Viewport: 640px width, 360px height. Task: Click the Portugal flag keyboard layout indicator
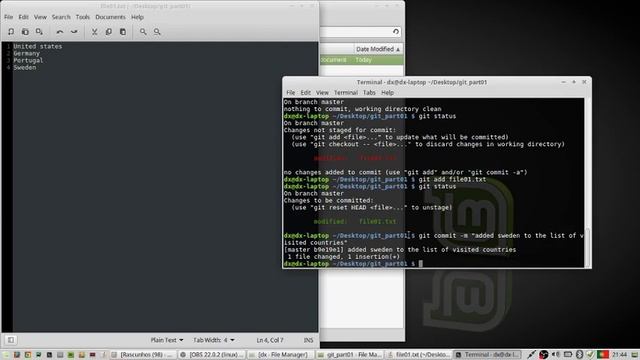(x=603, y=354)
